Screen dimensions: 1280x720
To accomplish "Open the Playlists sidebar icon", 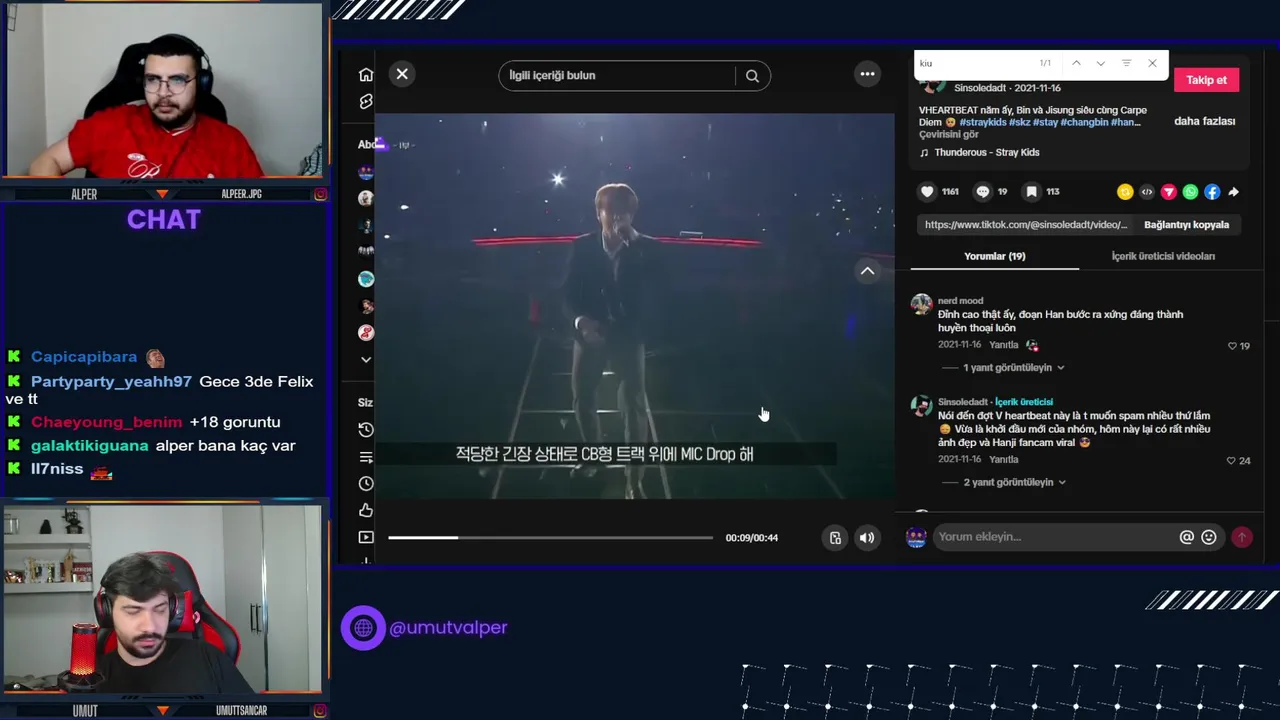I will (366, 457).
